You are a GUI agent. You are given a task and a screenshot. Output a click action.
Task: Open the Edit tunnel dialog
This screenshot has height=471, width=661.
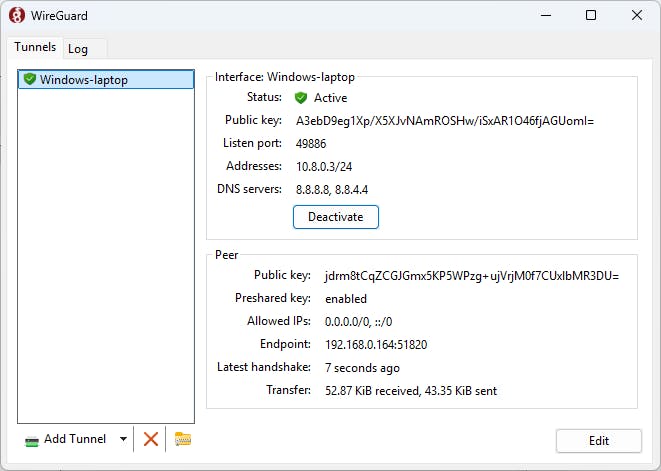pos(599,441)
